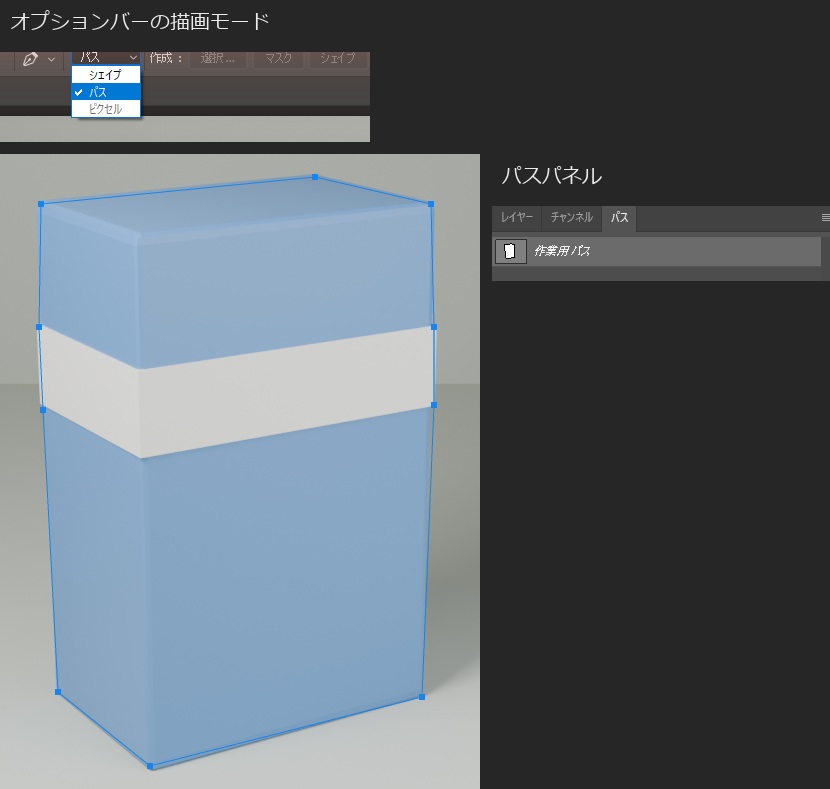
Task: Switch to the チャンネル tab
Action: 572,217
